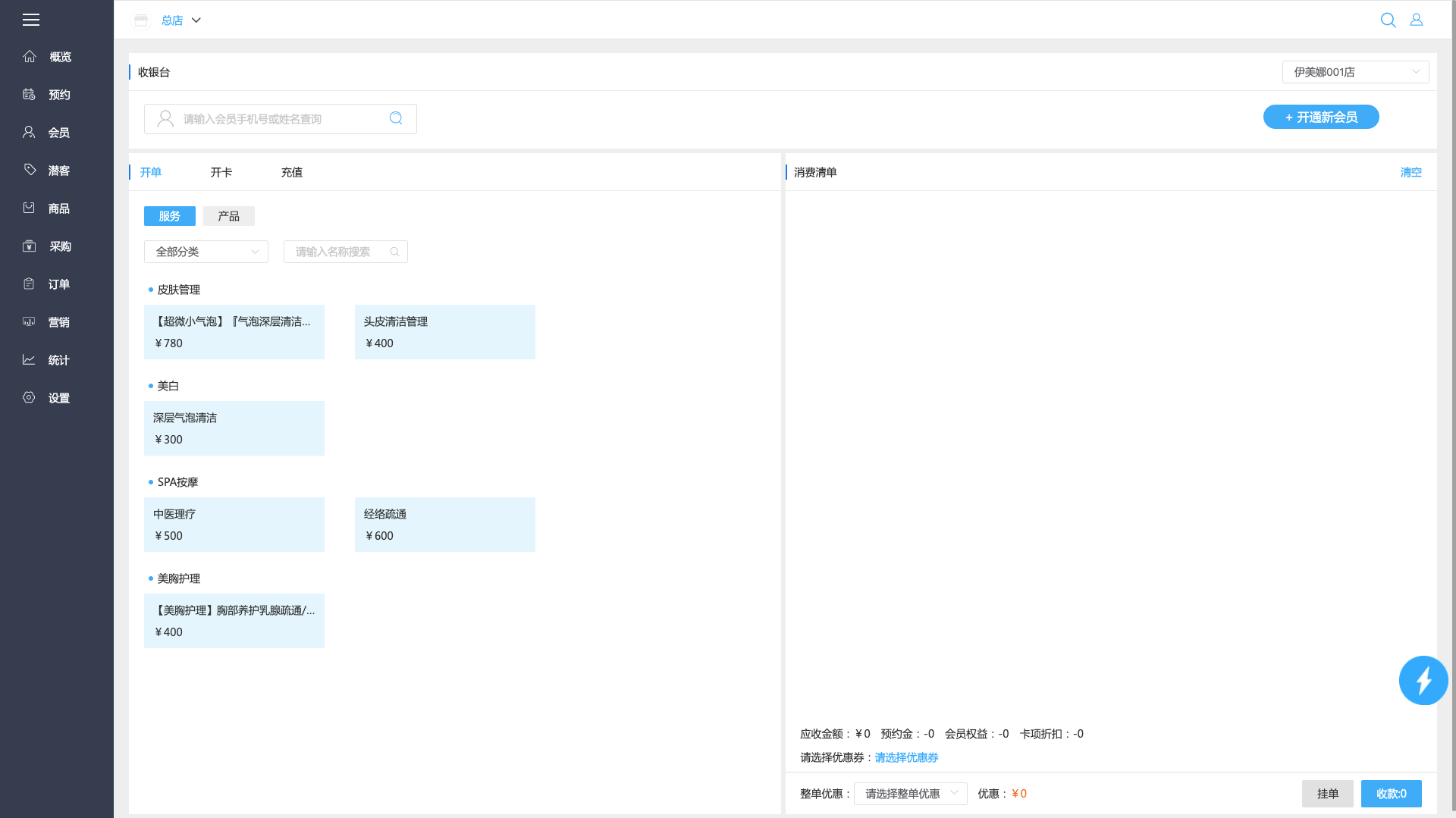Click the 应收金额 ¥0 amount text
1456x818 pixels.
click(x=835, y=734)
